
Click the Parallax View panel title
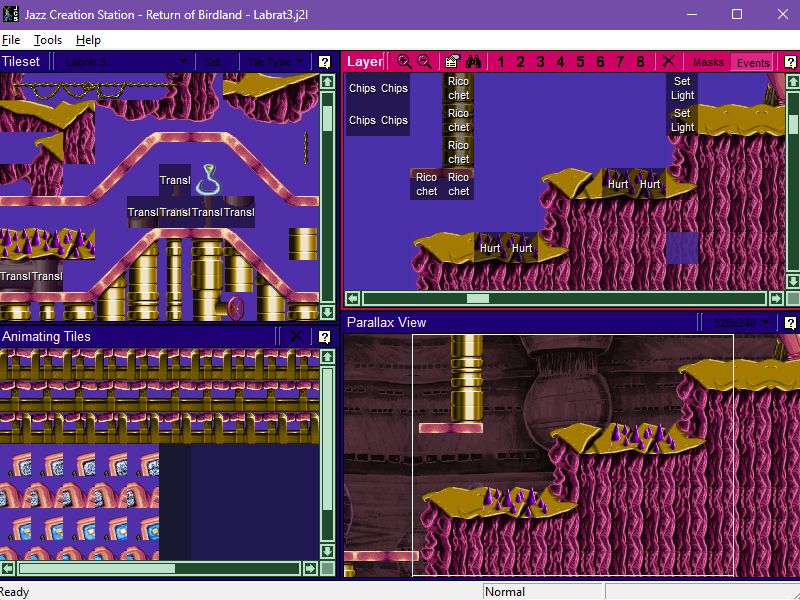386,322
